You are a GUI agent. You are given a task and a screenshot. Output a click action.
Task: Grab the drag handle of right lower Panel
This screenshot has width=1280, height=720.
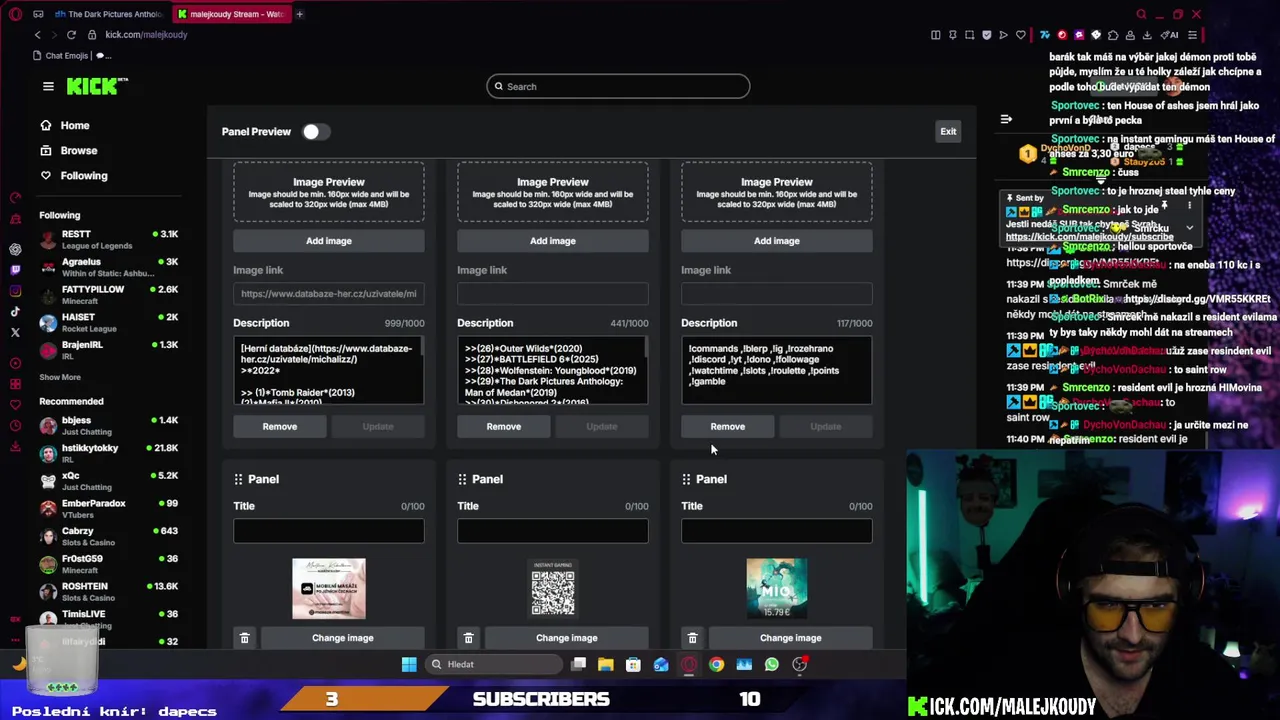click(x=686, y=479)
